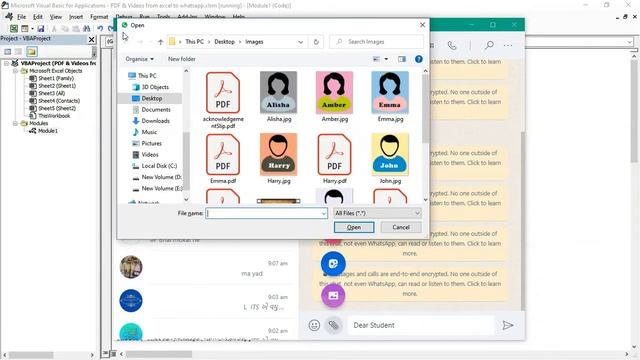Screen dimensions: 640x360
Task: Select the Amber.jpg thumbnail
Action: (334, 93)
